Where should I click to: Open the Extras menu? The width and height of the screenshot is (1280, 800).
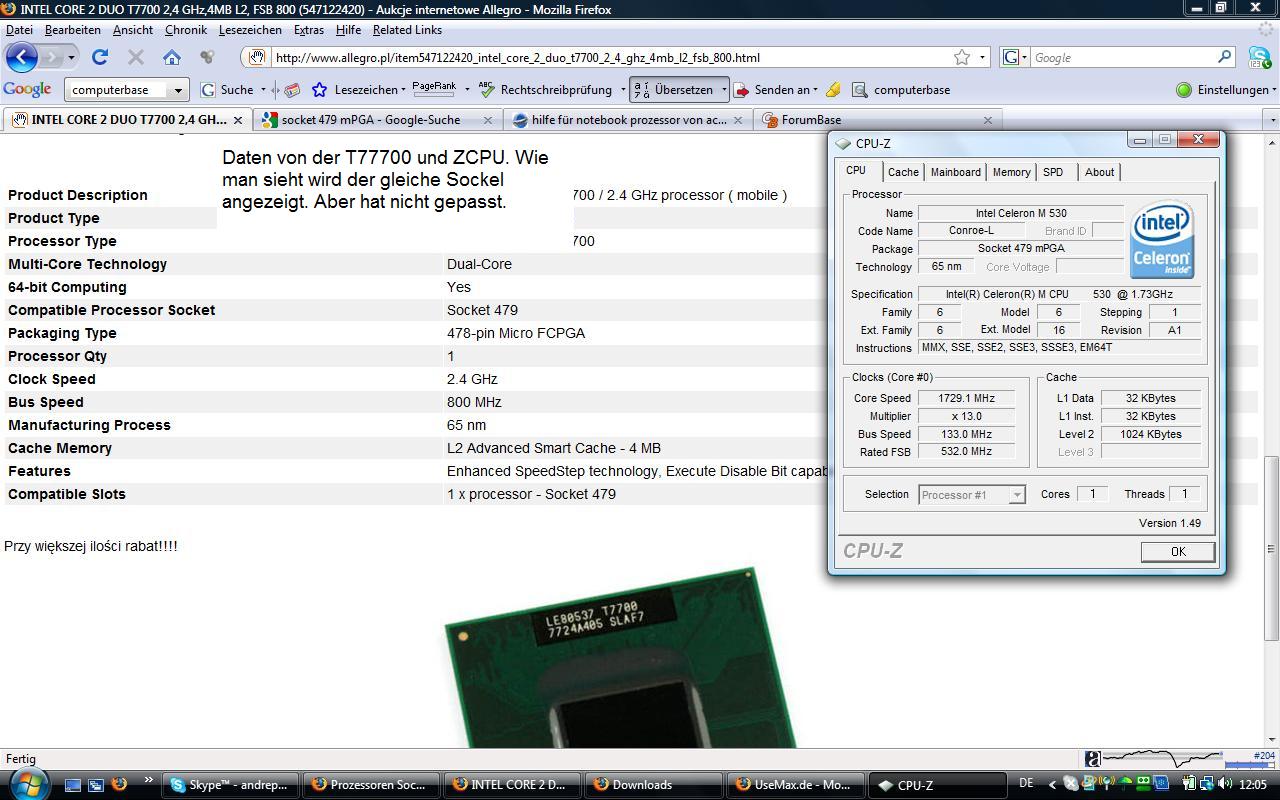point(308,30)
